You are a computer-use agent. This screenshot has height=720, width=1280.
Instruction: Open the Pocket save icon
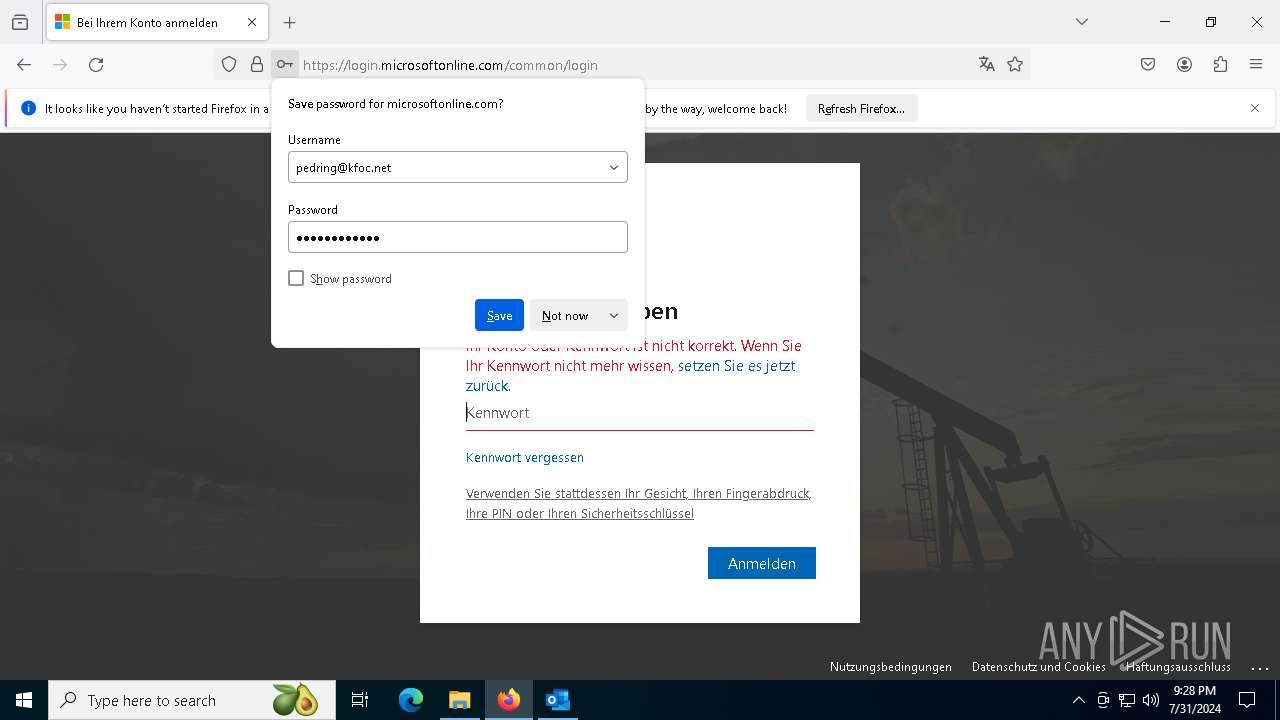(x=1148, y=65)
